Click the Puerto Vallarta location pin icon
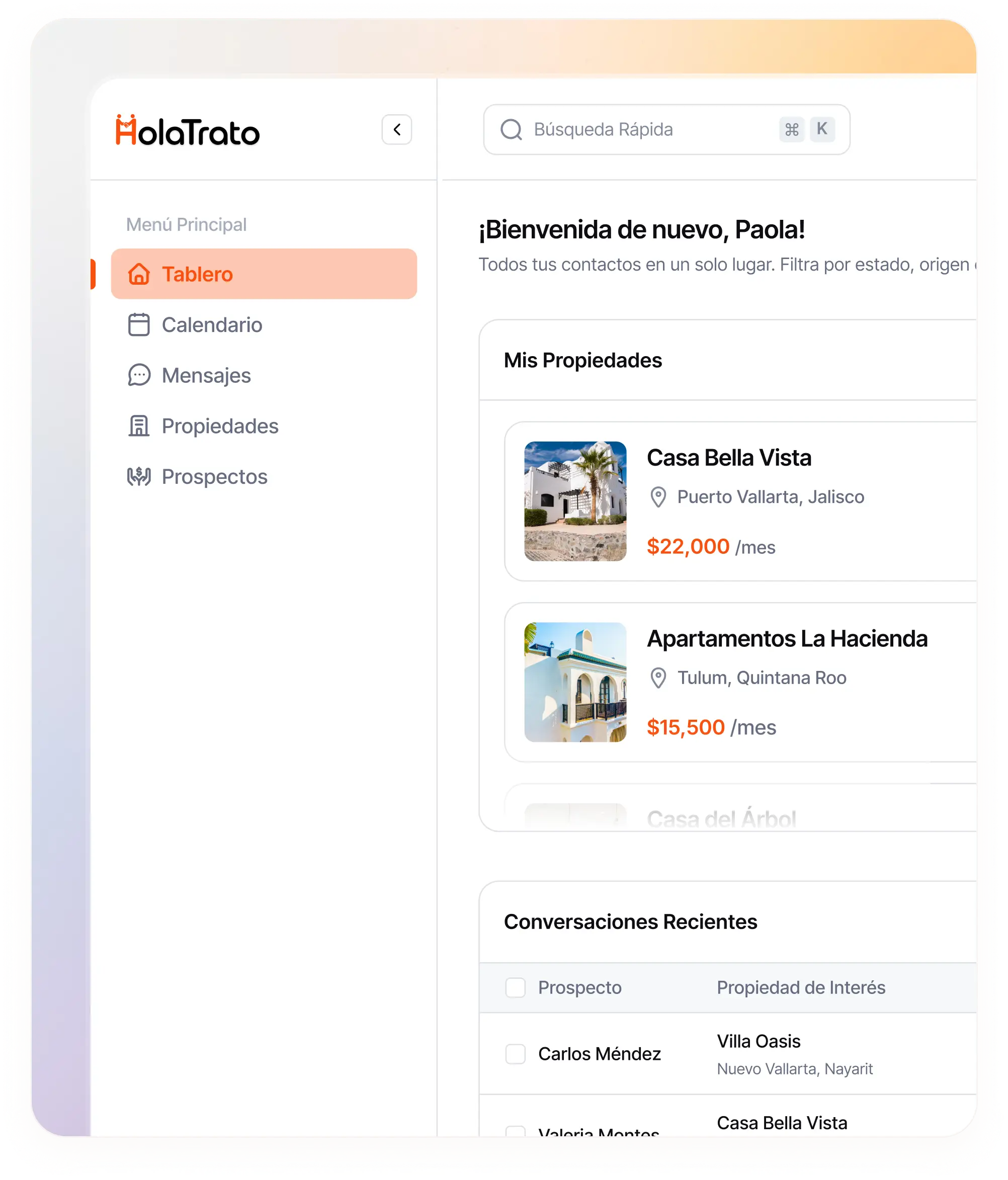The image size is (1008, 1180). point(658,497)
